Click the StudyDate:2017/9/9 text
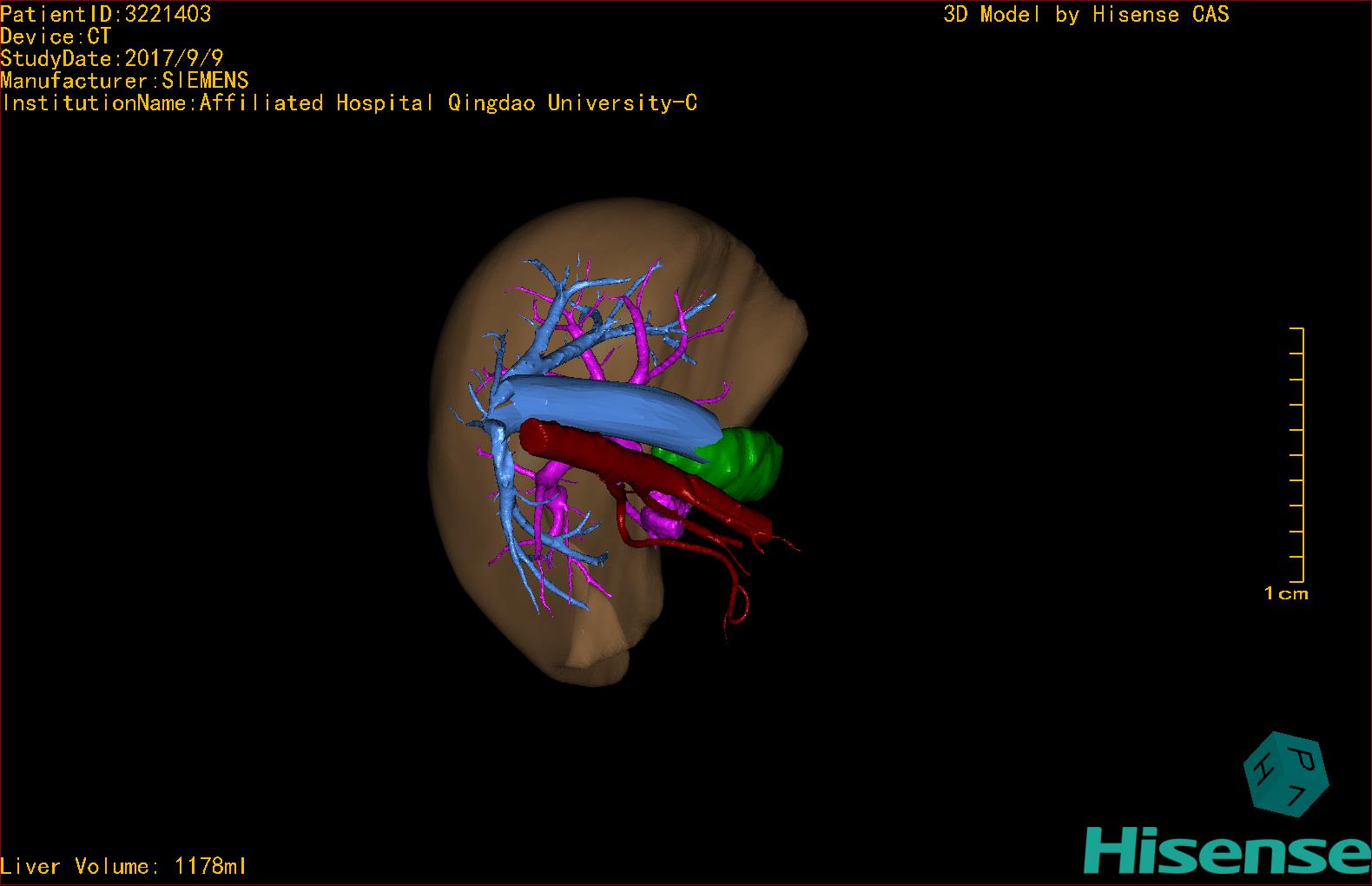This screenshot has width=1372, height=886. click(x=111, y=58)
